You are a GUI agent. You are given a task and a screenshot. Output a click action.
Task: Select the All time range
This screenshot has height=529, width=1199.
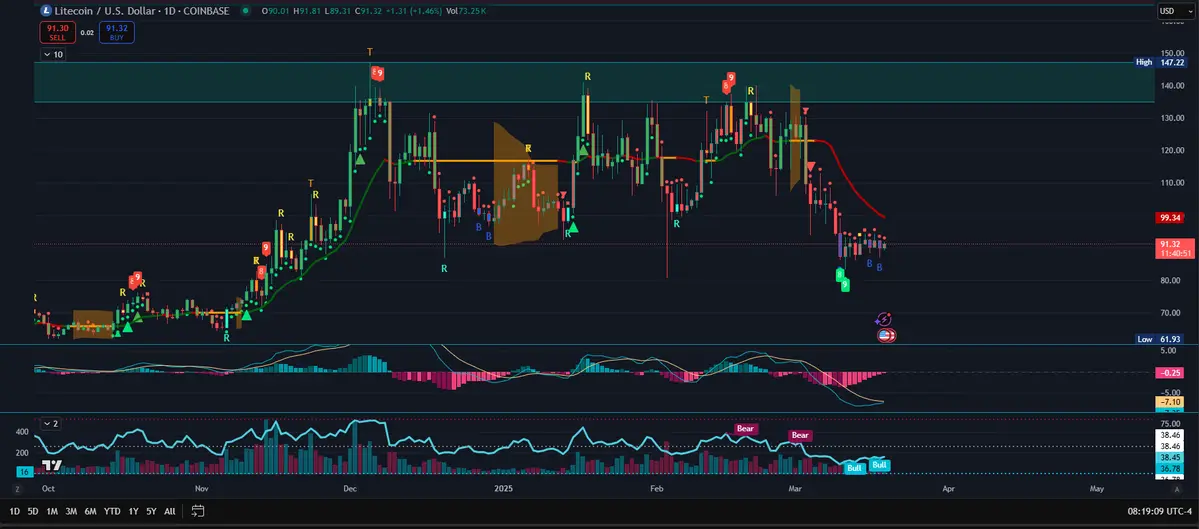(170, 511)
